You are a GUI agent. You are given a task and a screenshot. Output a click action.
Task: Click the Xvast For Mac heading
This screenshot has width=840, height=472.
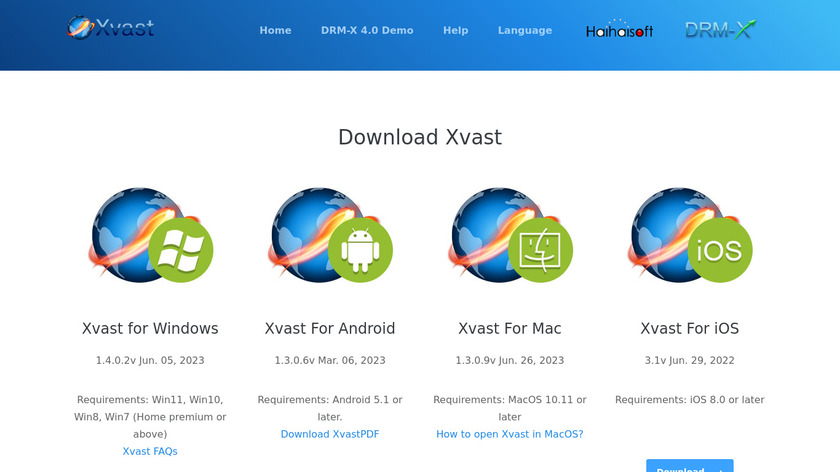click(509, 328)
